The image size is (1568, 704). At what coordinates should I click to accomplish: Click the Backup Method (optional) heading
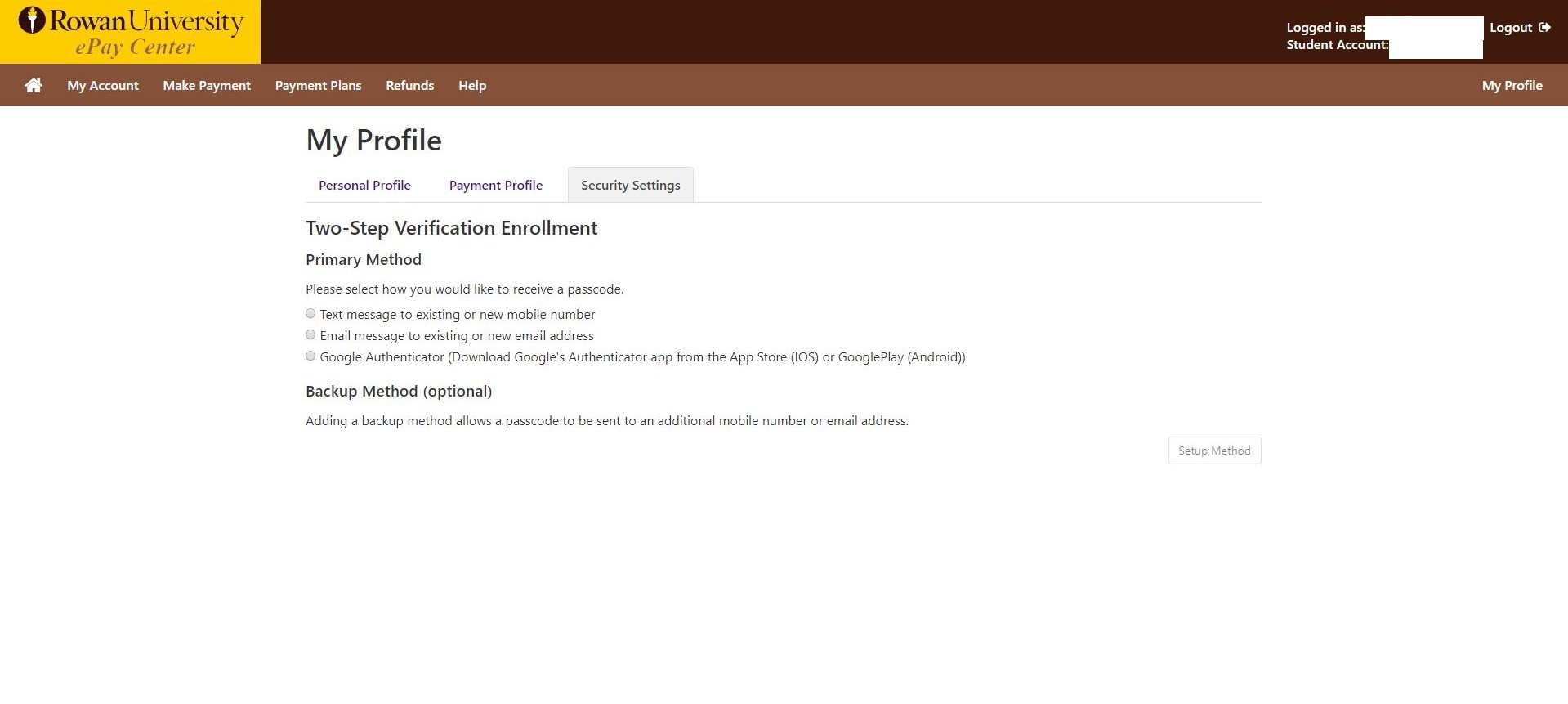coord(399,391)
